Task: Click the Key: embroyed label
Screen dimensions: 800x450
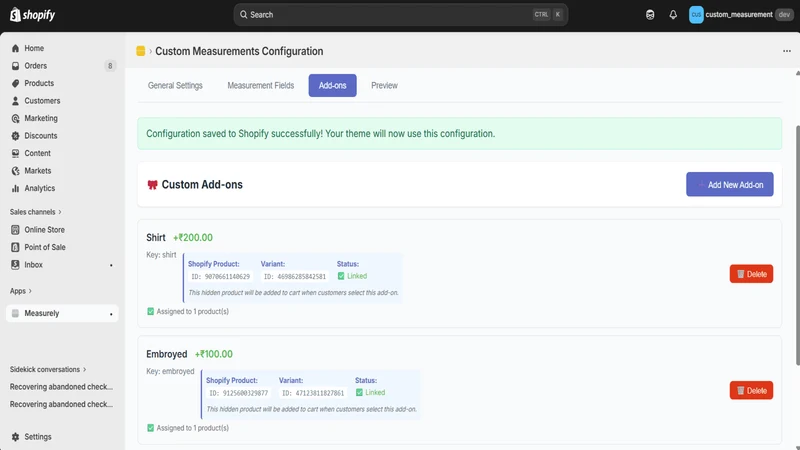Action: point(170,371)
